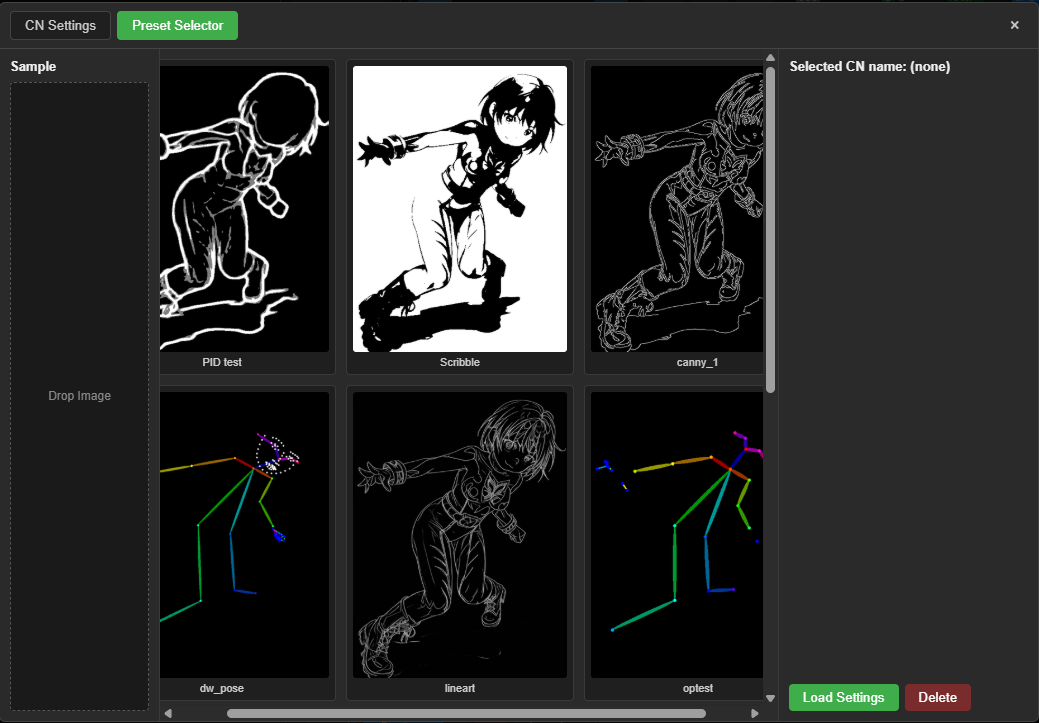
Task: Click the dw_pose caption label
Action: click(222, 689)
